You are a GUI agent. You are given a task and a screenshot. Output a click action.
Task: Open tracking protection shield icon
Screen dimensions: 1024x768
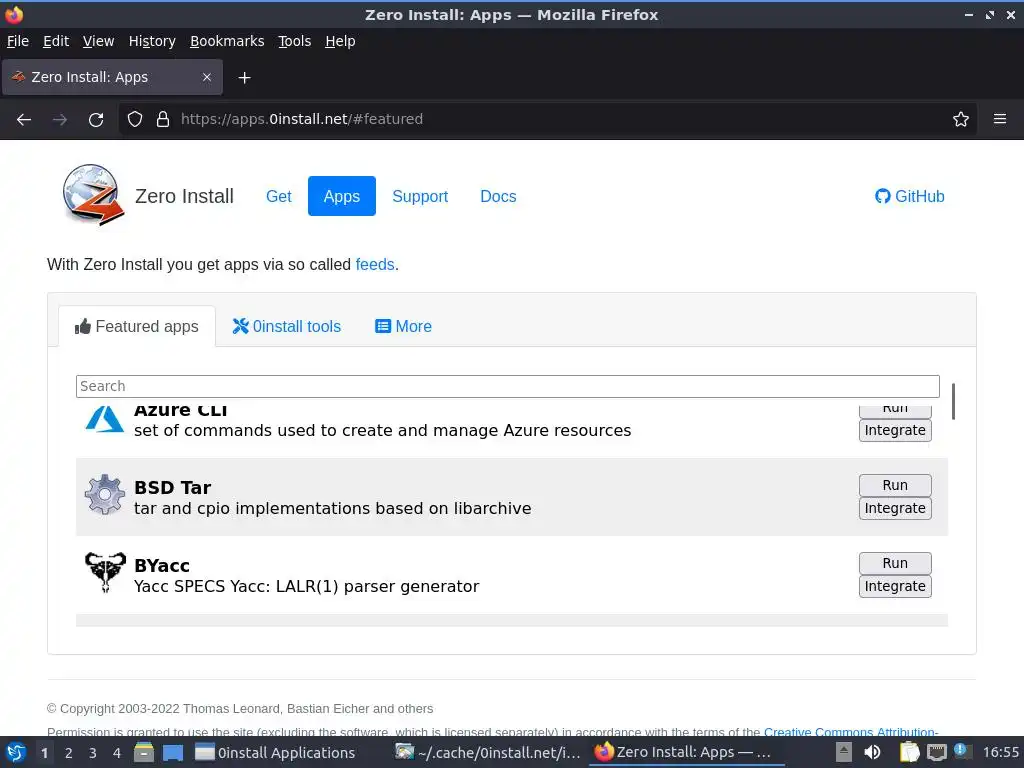tap(135, 119)
